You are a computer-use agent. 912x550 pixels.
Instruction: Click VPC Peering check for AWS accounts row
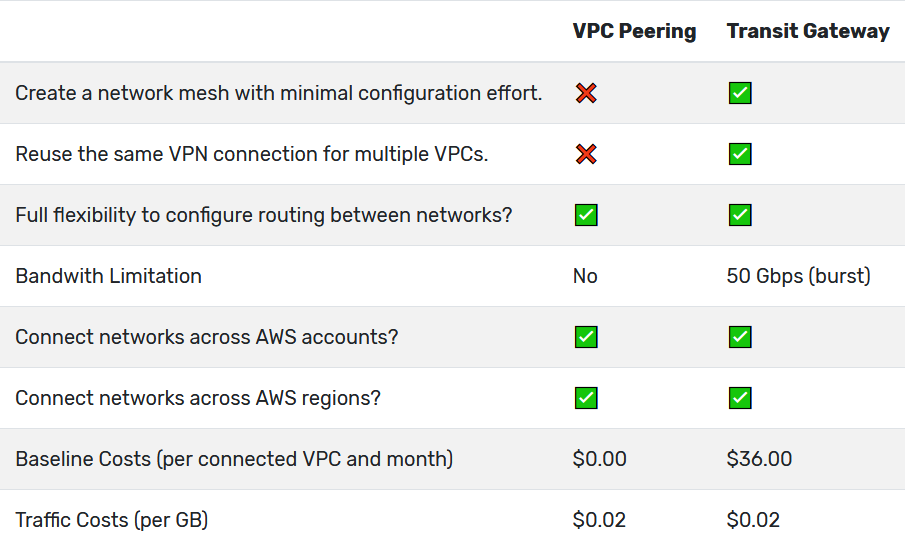(586, 337)
